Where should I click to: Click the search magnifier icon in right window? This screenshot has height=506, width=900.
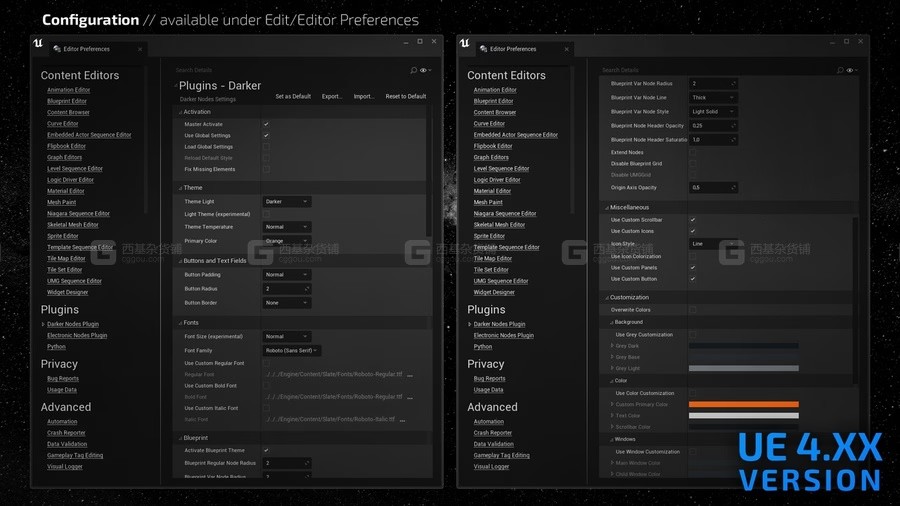tap(840, 71)
